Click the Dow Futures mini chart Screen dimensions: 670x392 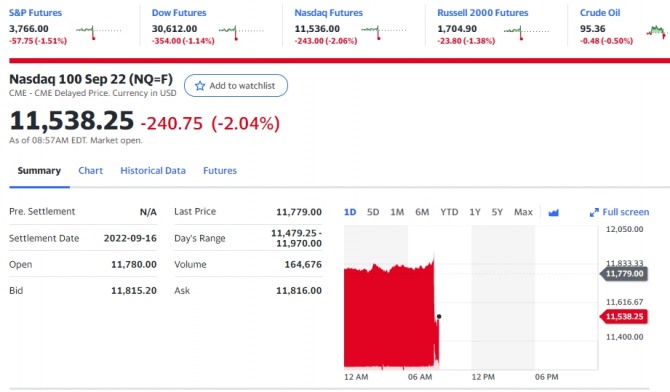(x=241, y=32)
